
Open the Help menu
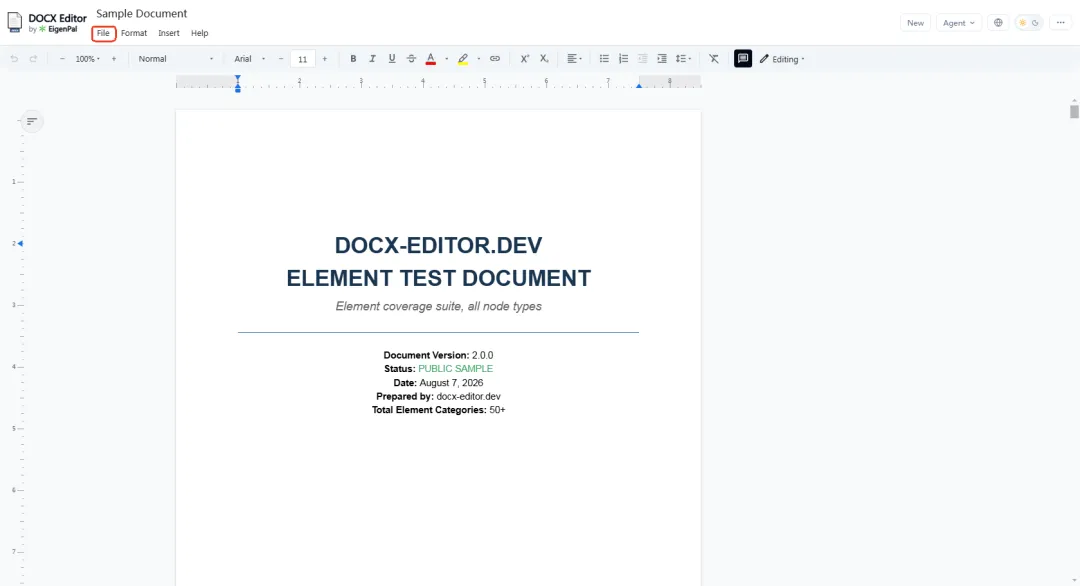click(200, 33)
